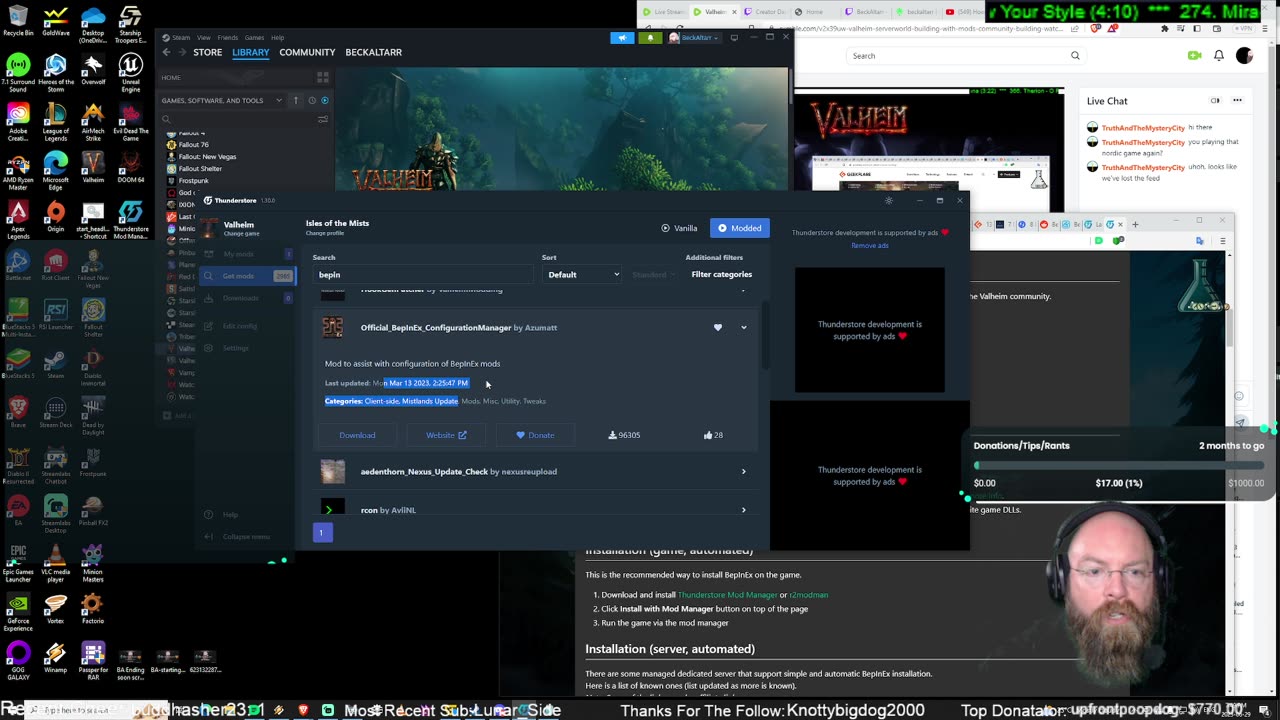Open STORE tab in Steam window

pos(207,52)
